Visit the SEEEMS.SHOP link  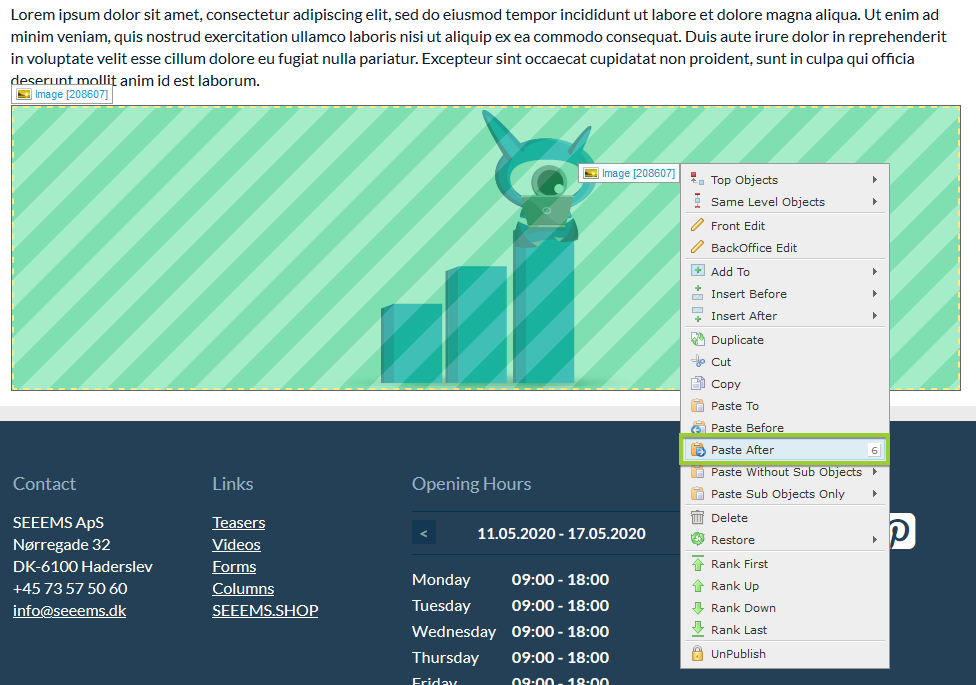coord(265,610)
